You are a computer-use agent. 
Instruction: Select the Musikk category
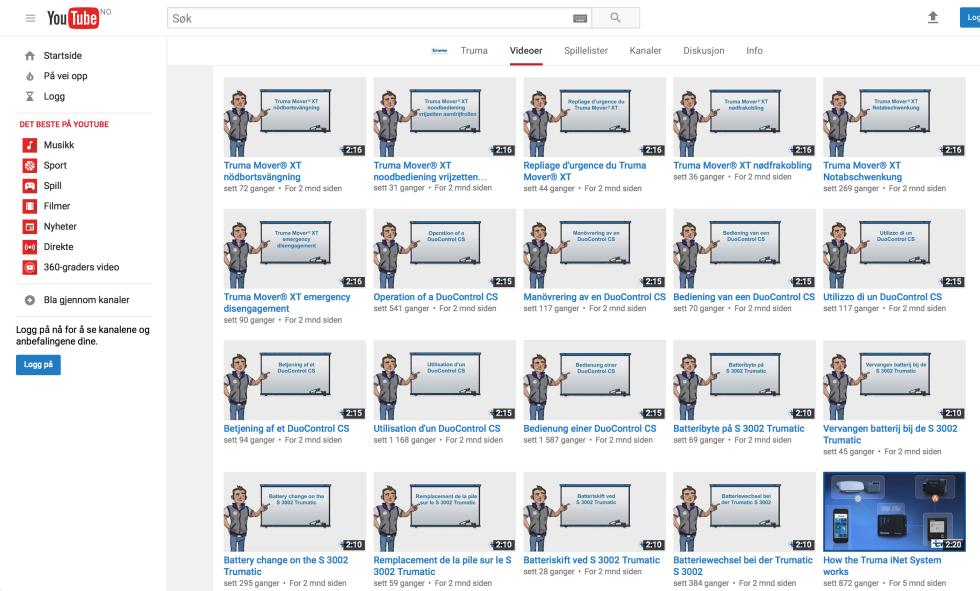click(x=58, y=145)
